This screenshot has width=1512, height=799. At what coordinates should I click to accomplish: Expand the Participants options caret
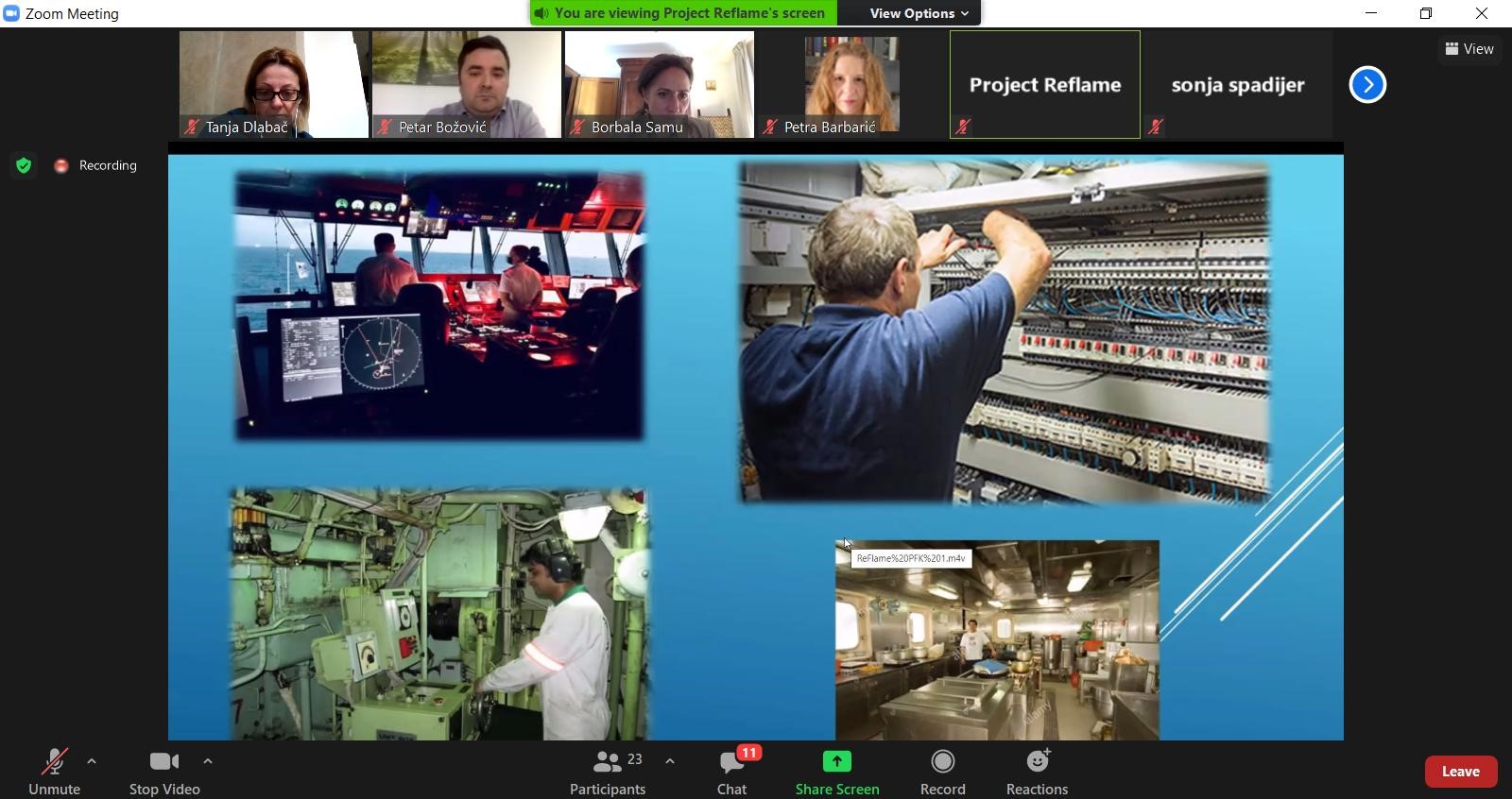pos(670,760)
